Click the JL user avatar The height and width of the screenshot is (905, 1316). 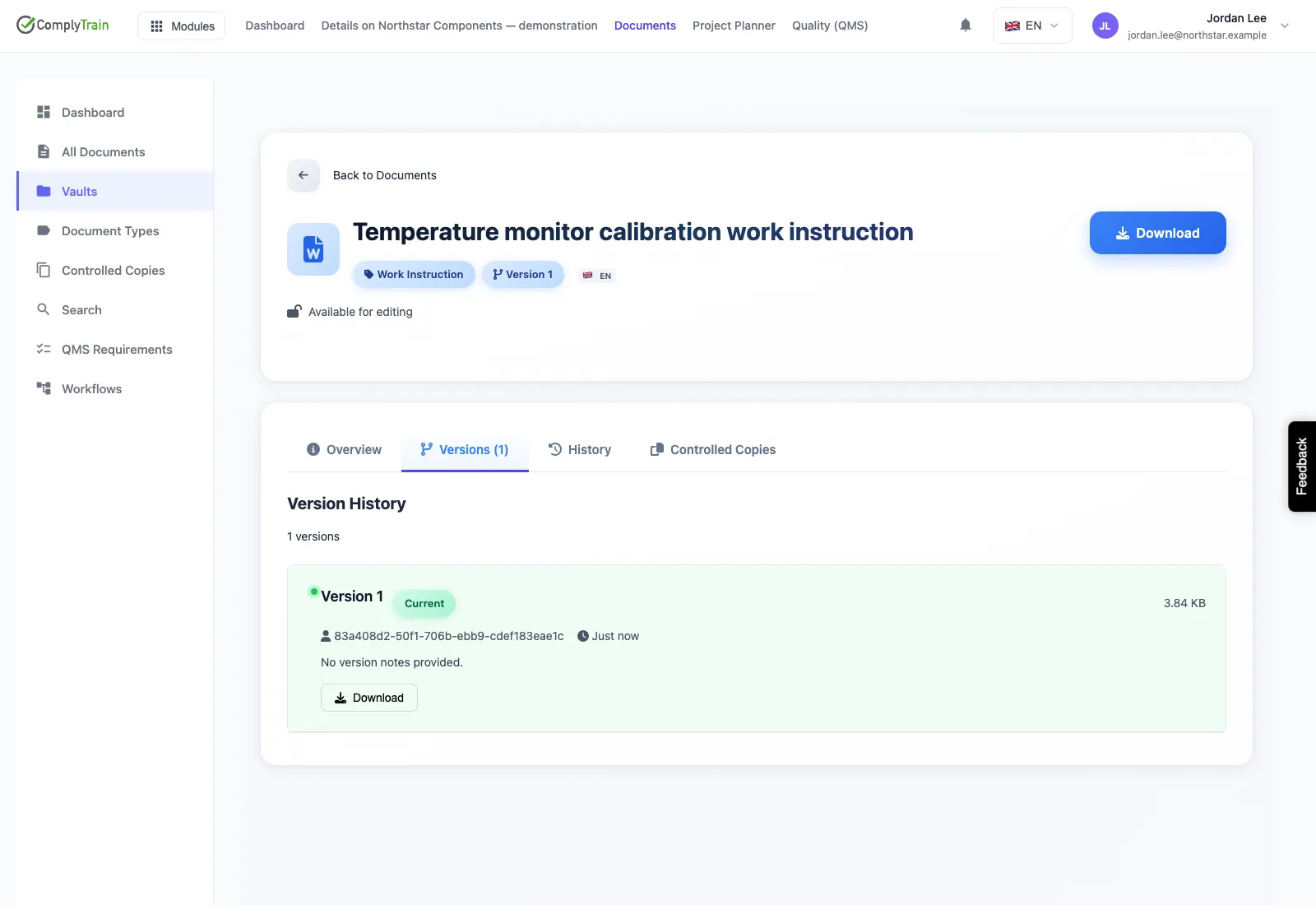click(1105, 26)
